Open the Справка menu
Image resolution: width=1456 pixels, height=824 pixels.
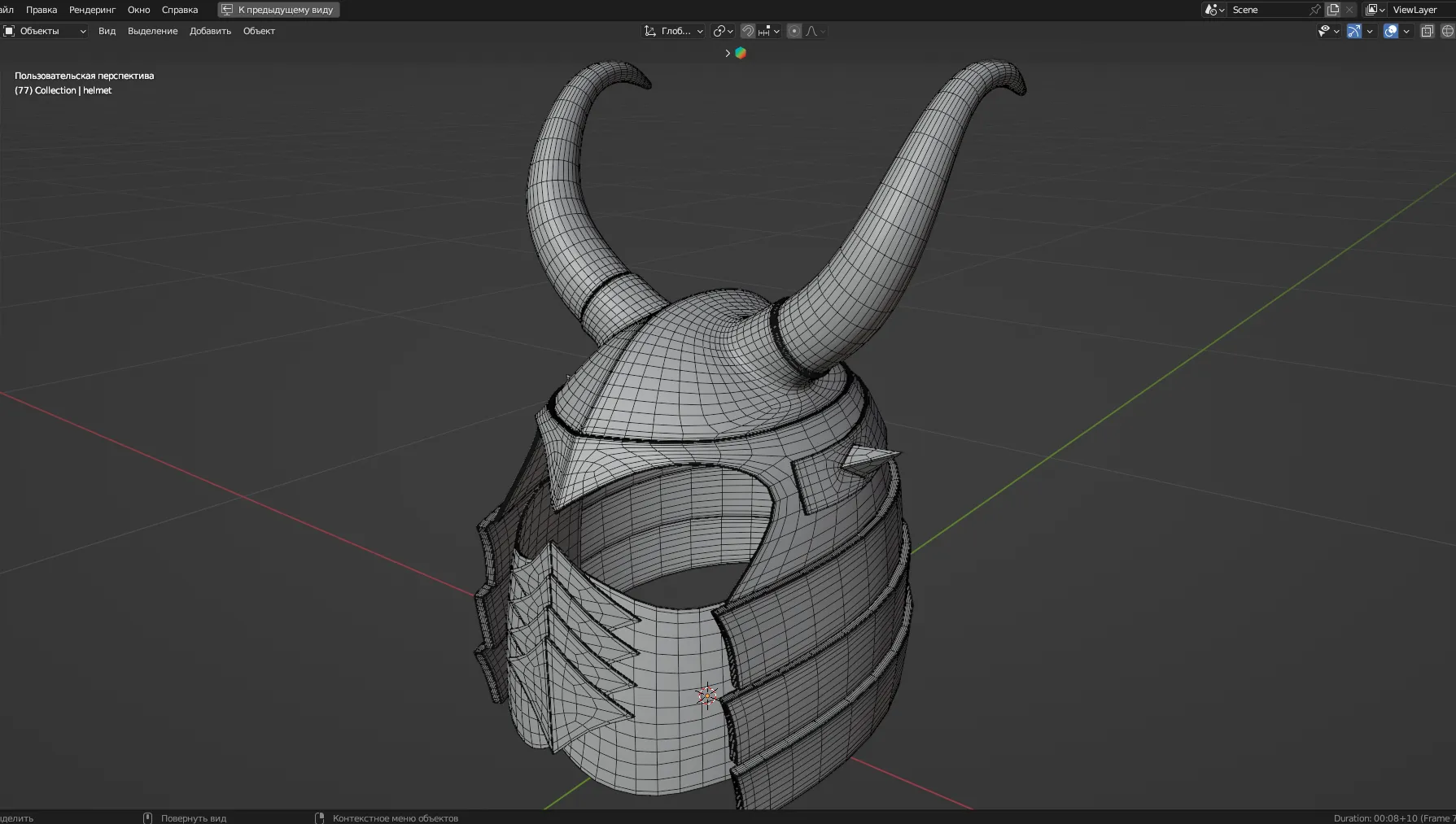[180, 10]
